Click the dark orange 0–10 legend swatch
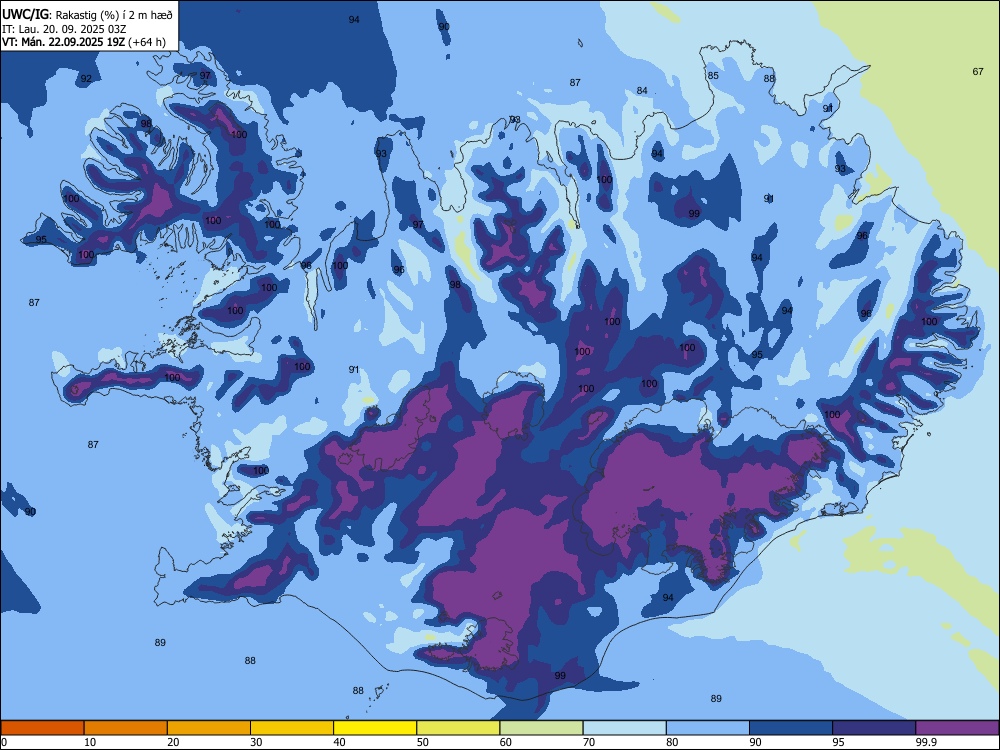1000x750 pixels. click(x=42, y=728)
